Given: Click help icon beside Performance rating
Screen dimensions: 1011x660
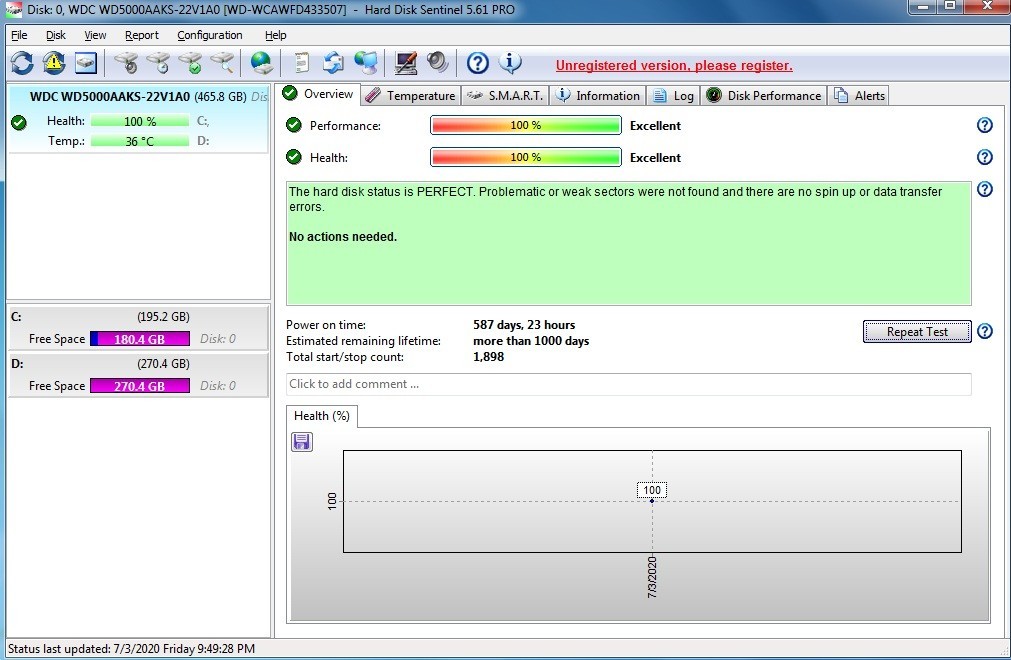Looking at the screenshot, I should (984, 125).
